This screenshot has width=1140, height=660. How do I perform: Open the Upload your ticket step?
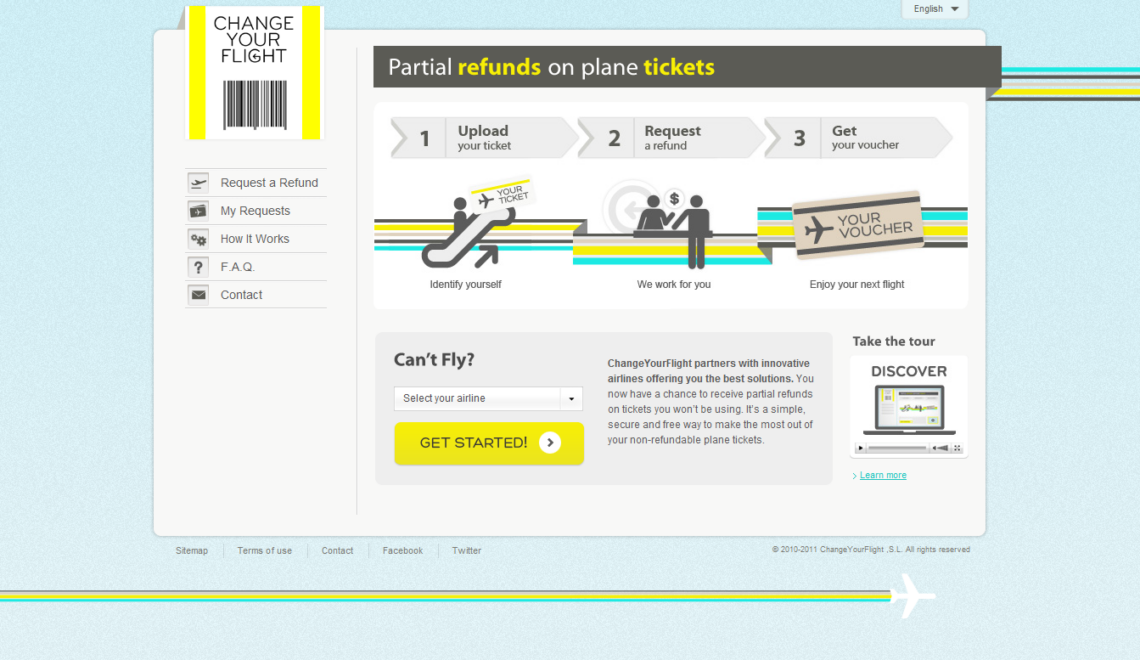tap(484, 138)
